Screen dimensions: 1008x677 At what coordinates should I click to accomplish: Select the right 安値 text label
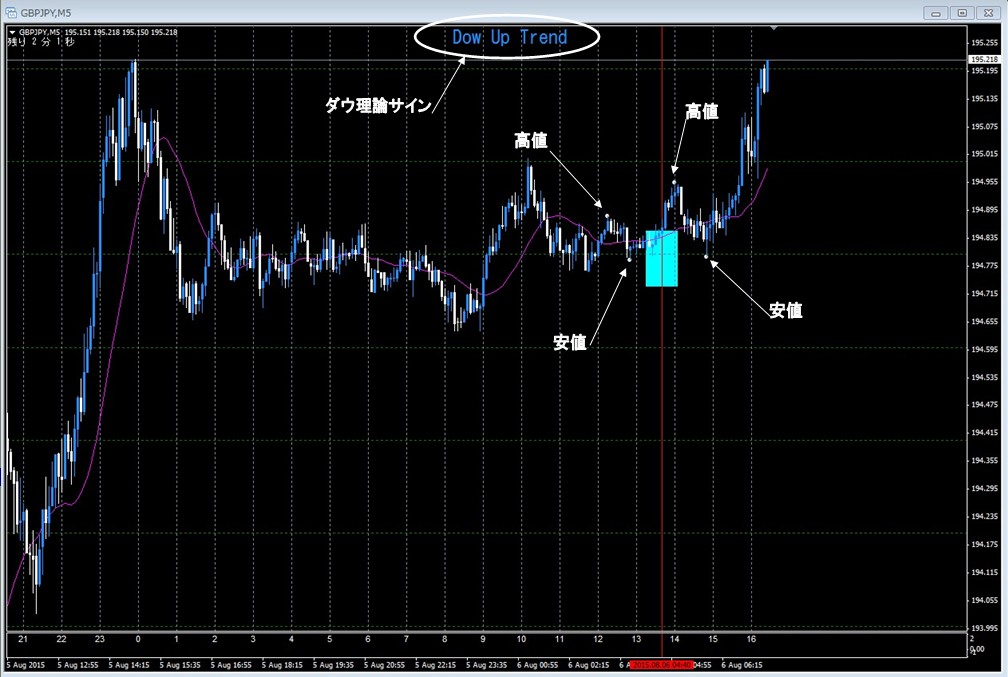786,311
